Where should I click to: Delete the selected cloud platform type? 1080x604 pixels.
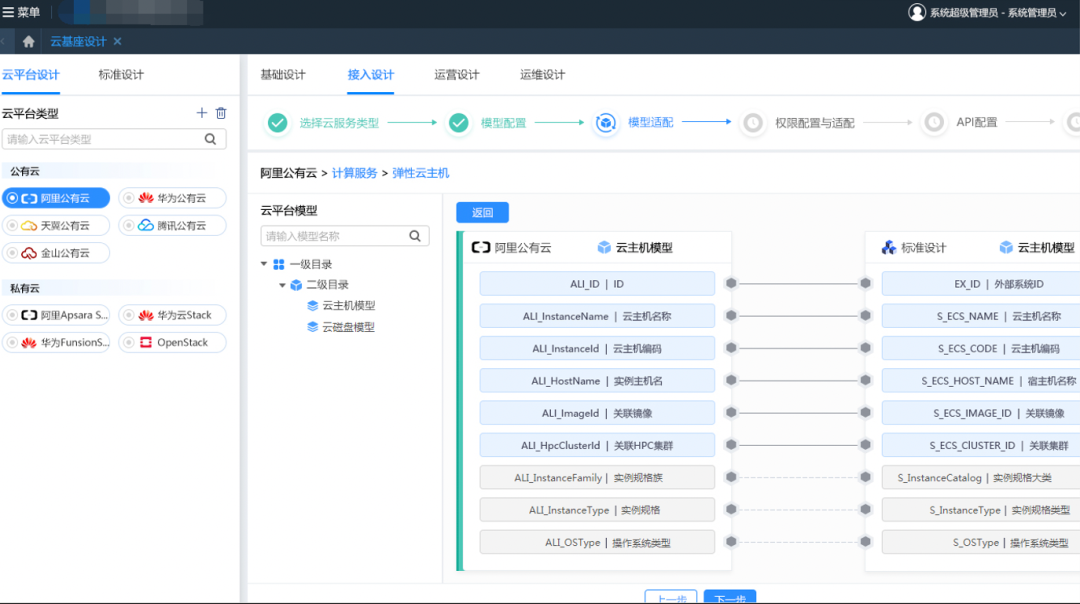pyautogui.click(x=221, y=113)
